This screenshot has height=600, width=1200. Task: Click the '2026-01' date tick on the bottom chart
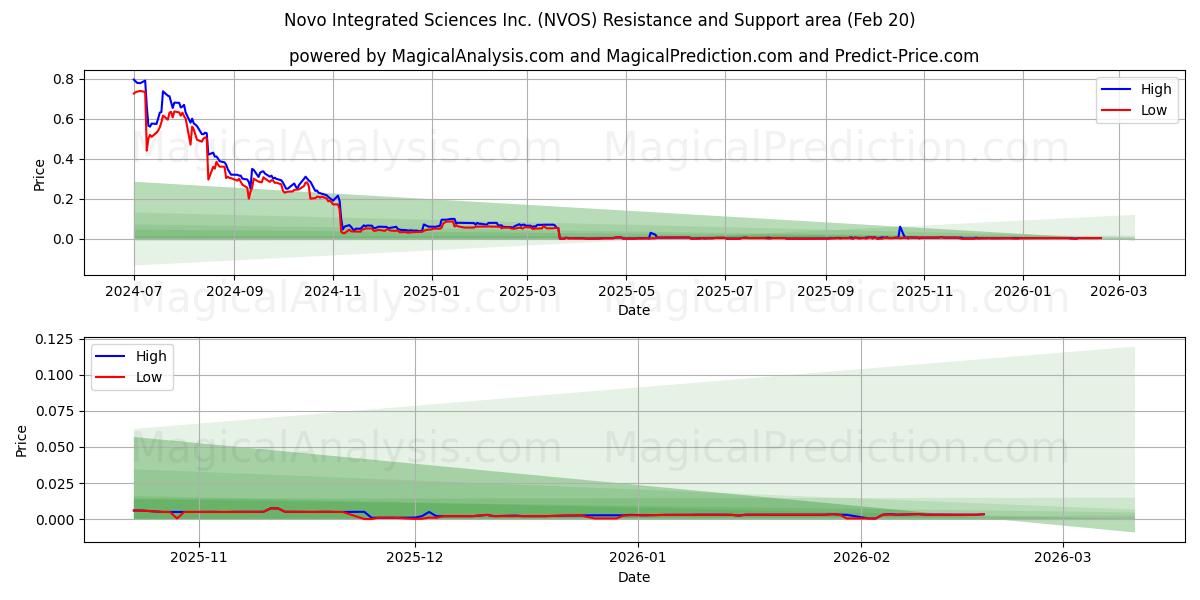(x=638, y=560)
